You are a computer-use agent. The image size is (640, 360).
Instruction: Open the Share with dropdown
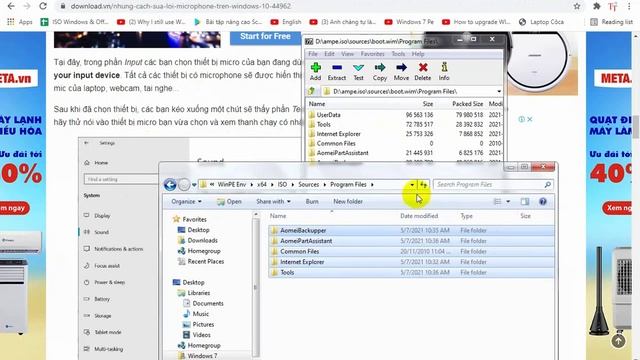click(x=273, y=202)
